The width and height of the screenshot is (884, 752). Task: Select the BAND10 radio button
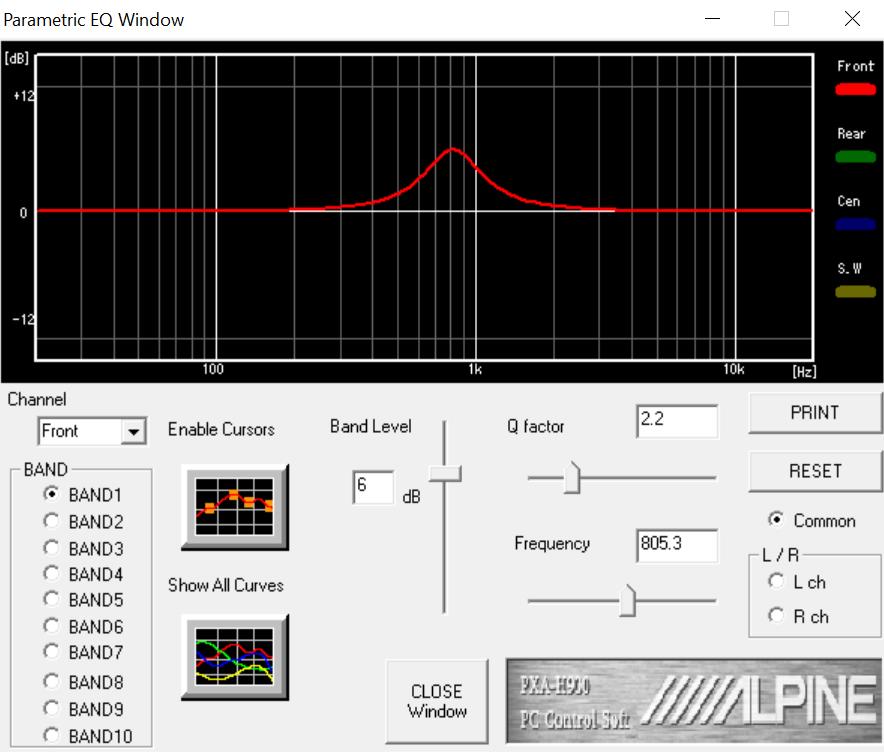click(51, 735)
